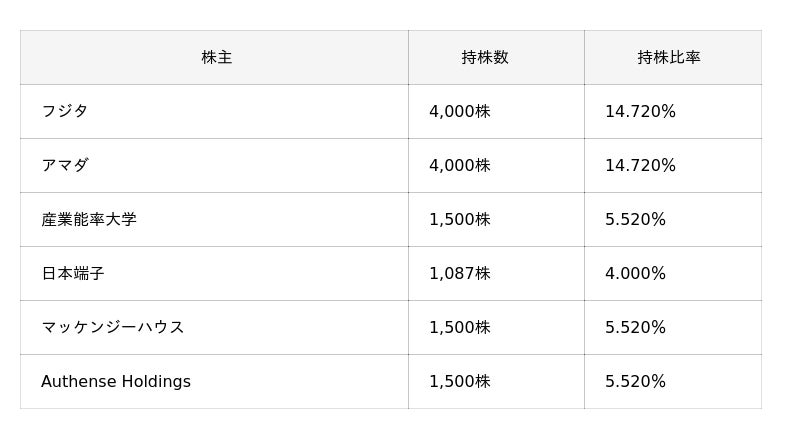Image resolution: width=800 pixels, height=439 pixels.
Task: Click the 持株数 column header
Action: click(485, 58)
